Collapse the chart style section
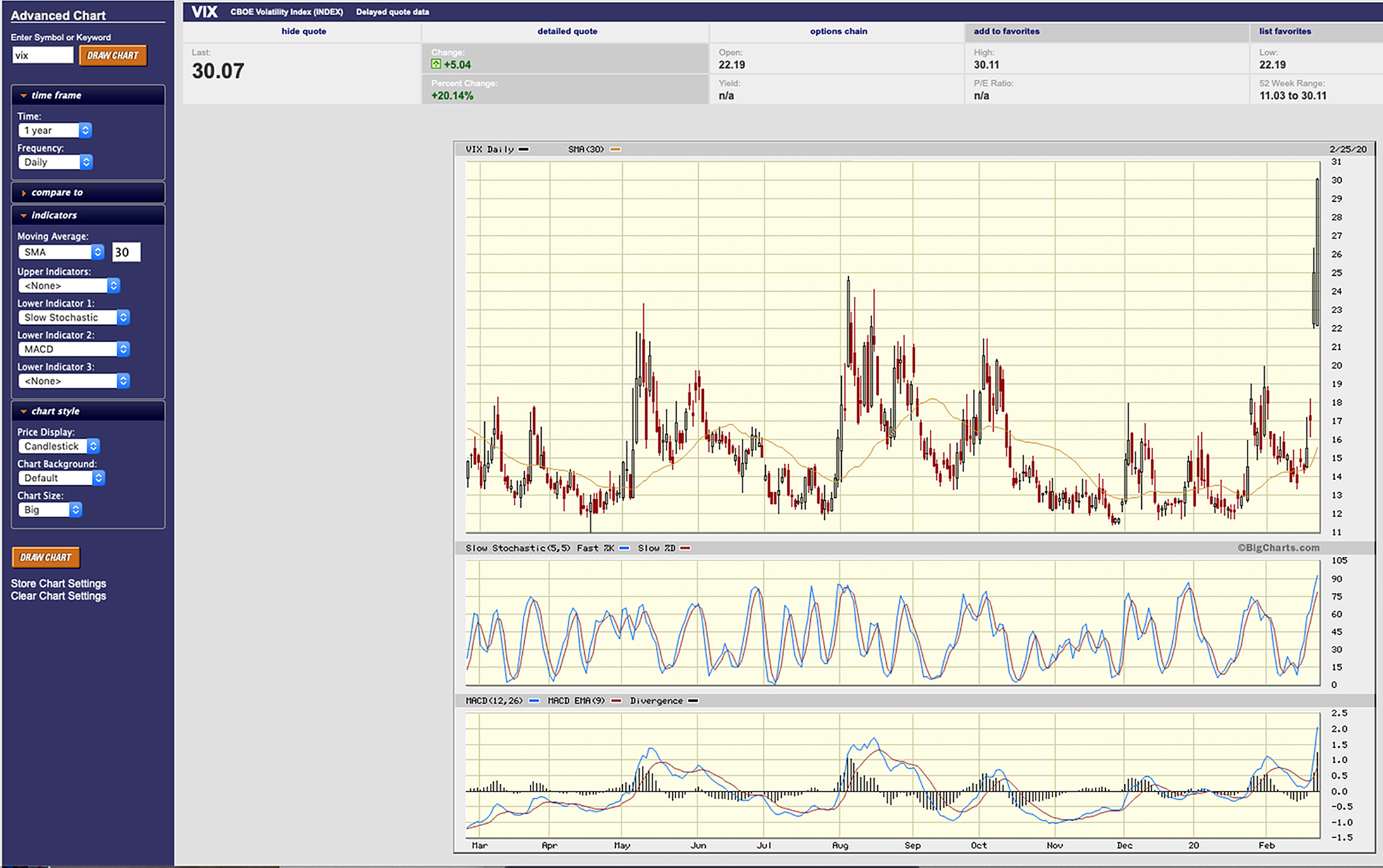Image resolution: width=1383 pixels, height=868 pixels. [x=88, y=411]
